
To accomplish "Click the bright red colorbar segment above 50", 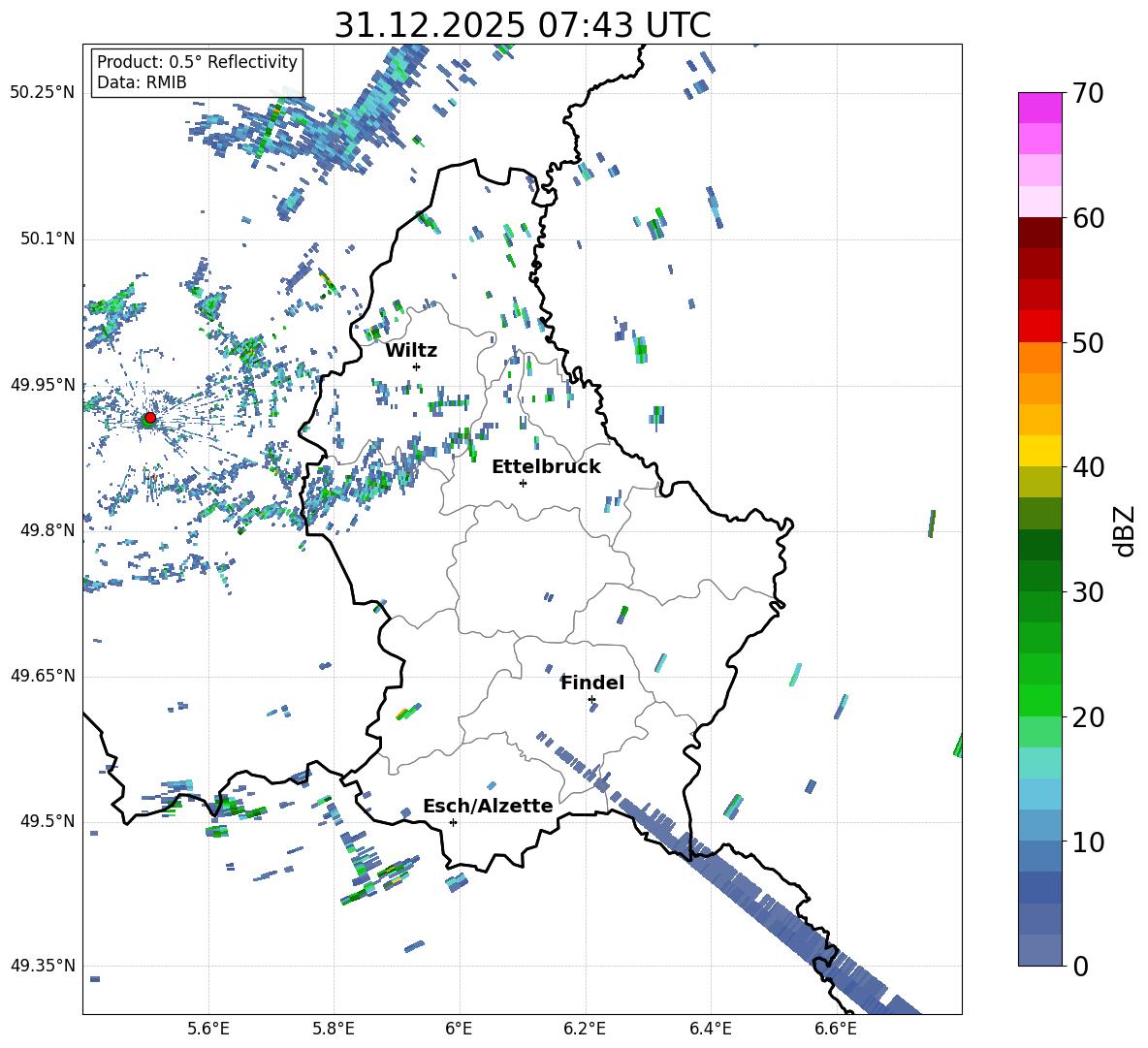I will (1039, 327).
